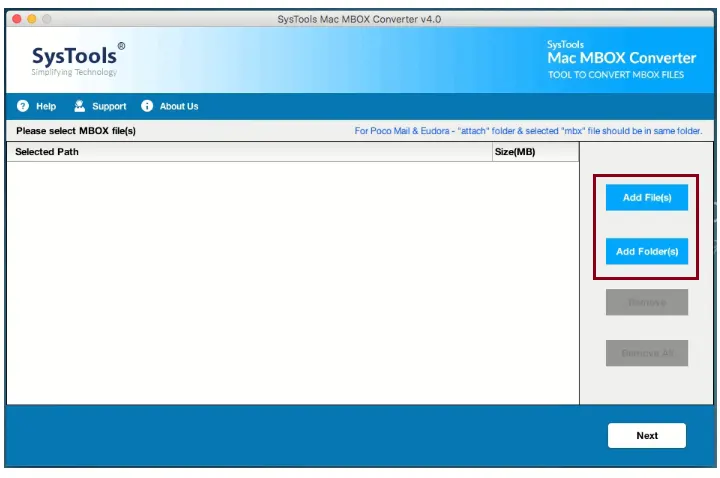The width and height of the screenshot is (720, 478).
Task: Click the greyed Remove button
Action: pos(647,302)
